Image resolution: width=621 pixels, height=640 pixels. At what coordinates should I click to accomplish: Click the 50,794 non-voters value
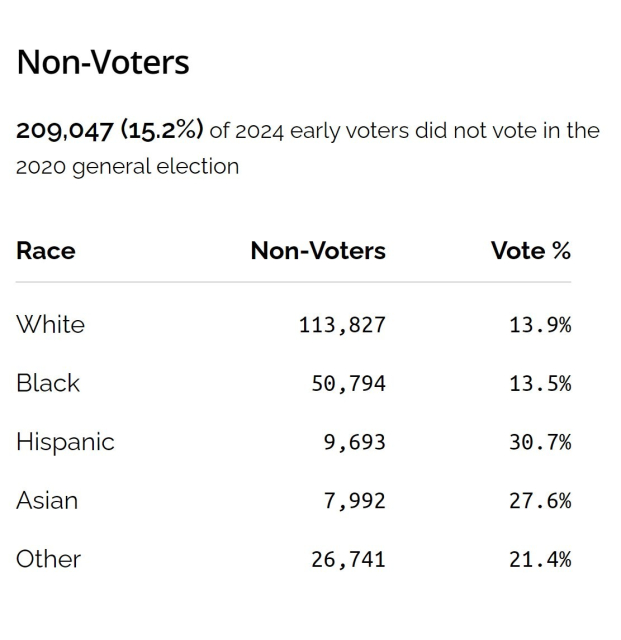coord(347,383)
